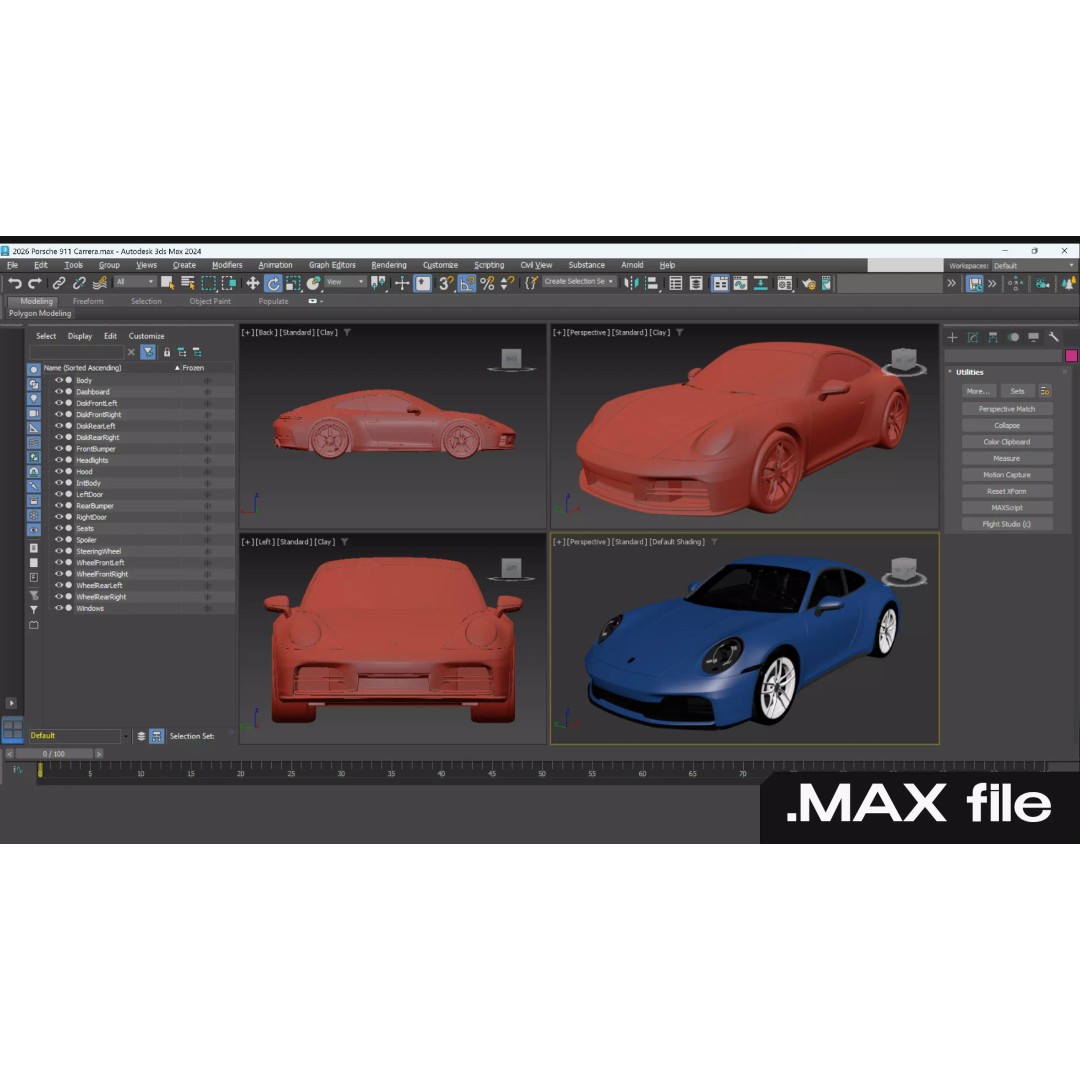Open the Modify panel tab icon
The width and height of the screenshot is (1080, 1080).
[x=973, y=337]
